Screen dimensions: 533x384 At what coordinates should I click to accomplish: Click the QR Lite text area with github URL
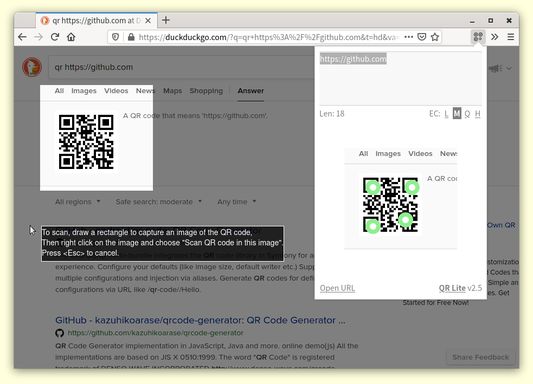tap(400, 78)
